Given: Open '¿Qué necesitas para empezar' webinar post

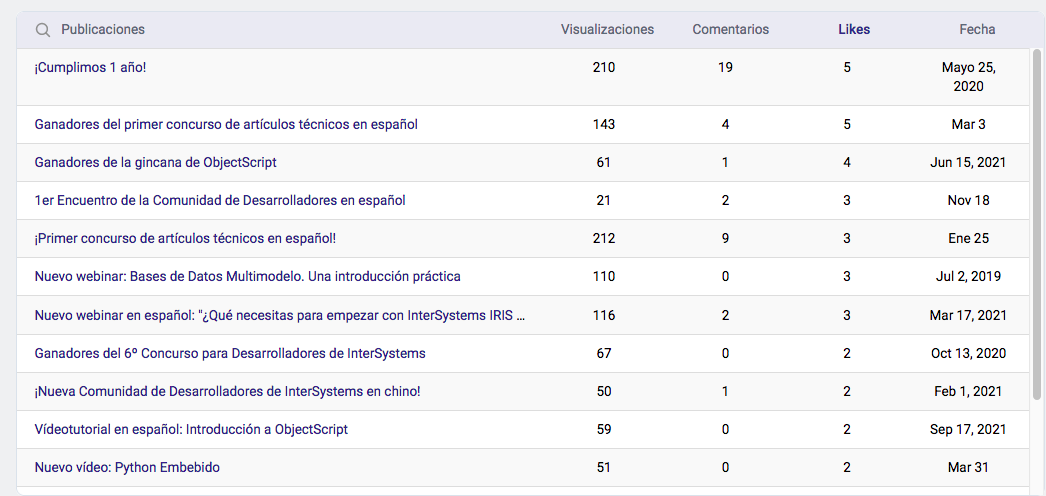Looking at the screenshot, I should (280, 315).
